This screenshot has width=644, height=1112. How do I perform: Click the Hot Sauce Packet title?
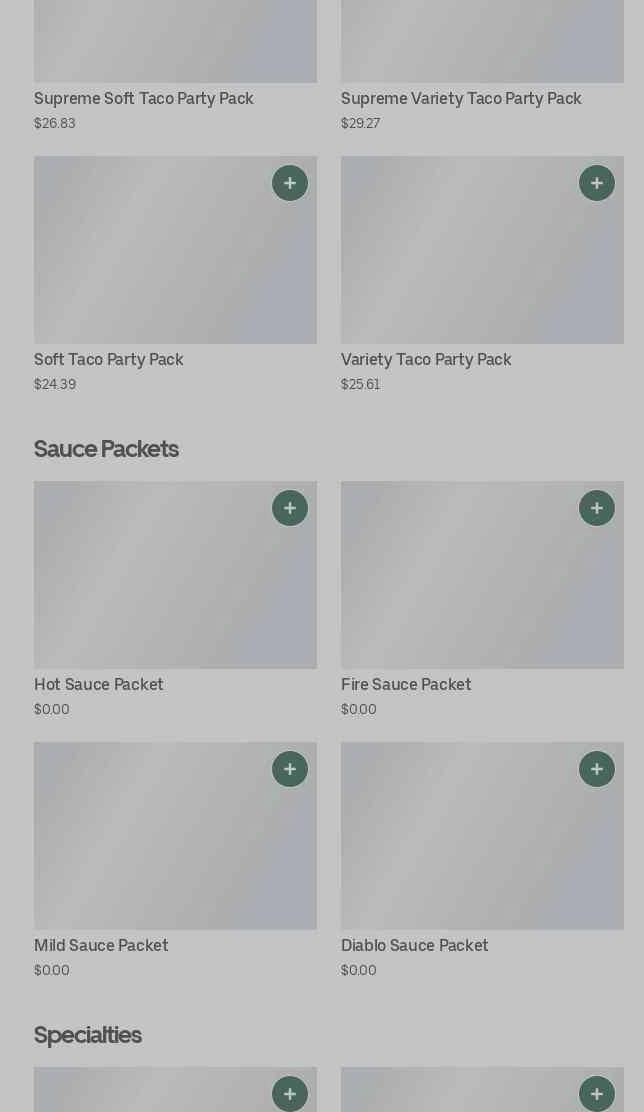[99, 685]
